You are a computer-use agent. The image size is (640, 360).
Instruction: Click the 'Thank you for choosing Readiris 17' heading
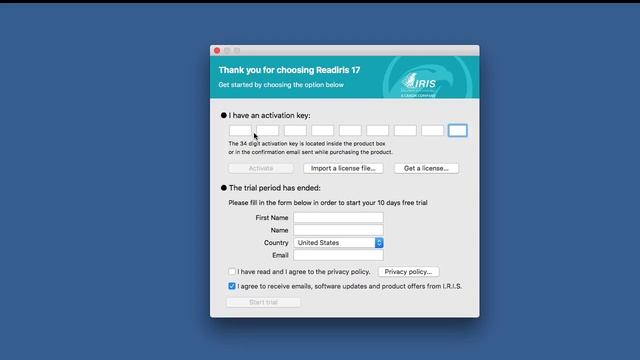coord(289,70)
